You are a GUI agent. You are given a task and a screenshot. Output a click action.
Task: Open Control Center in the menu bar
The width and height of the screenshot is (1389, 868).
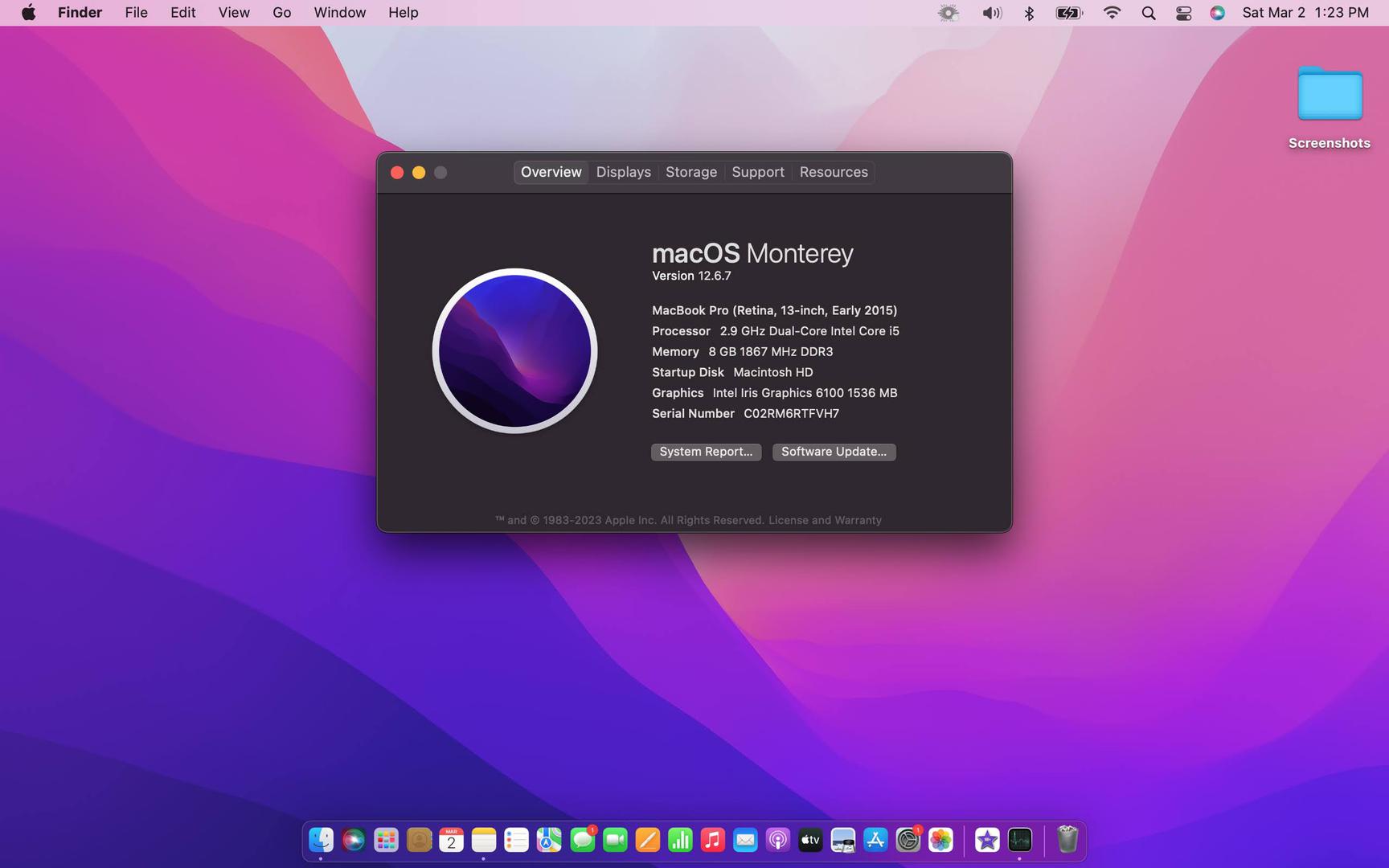click(x=1184, y=13)
